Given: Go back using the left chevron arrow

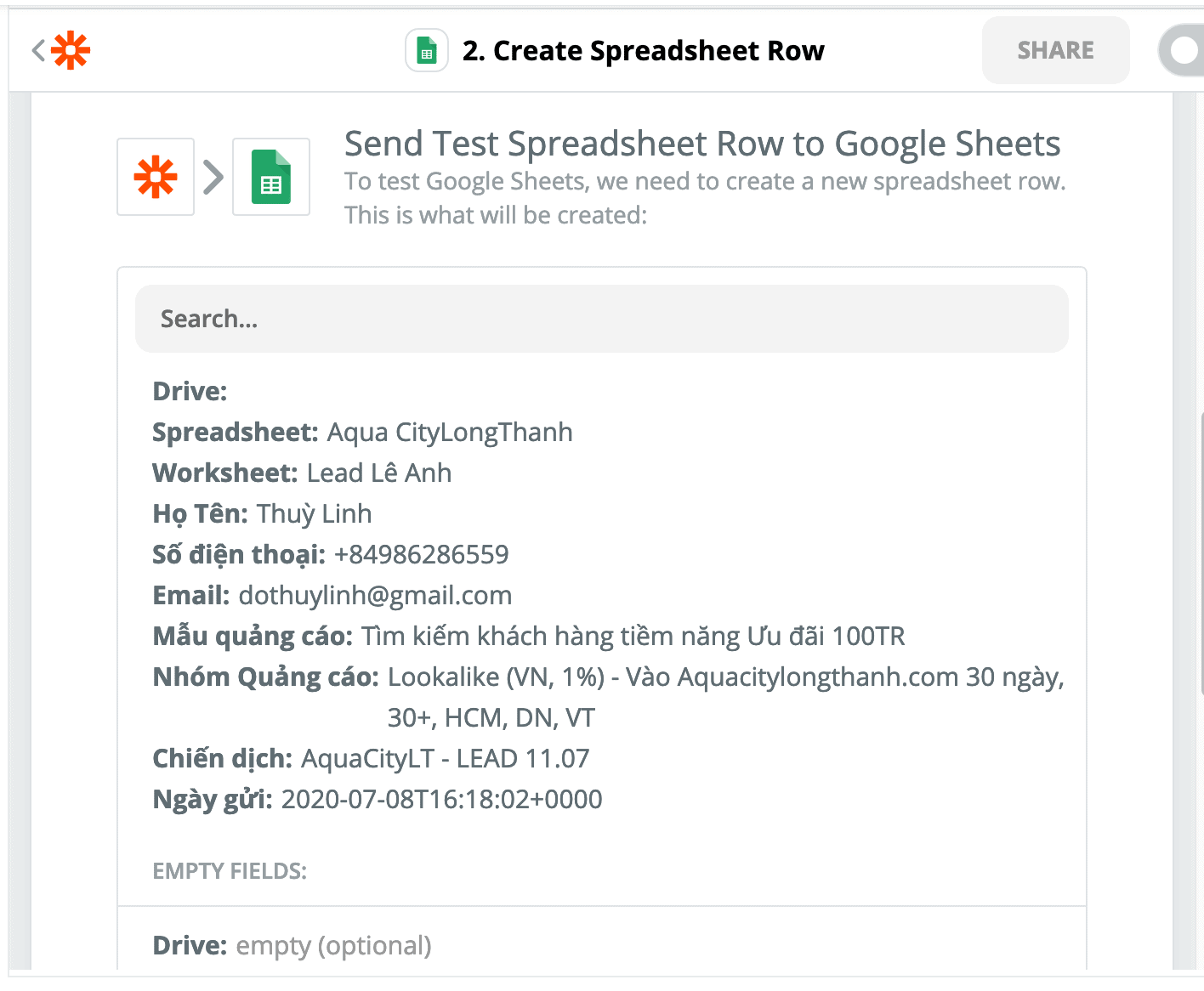Looking at the screenshot, I should tap(37, 50).
